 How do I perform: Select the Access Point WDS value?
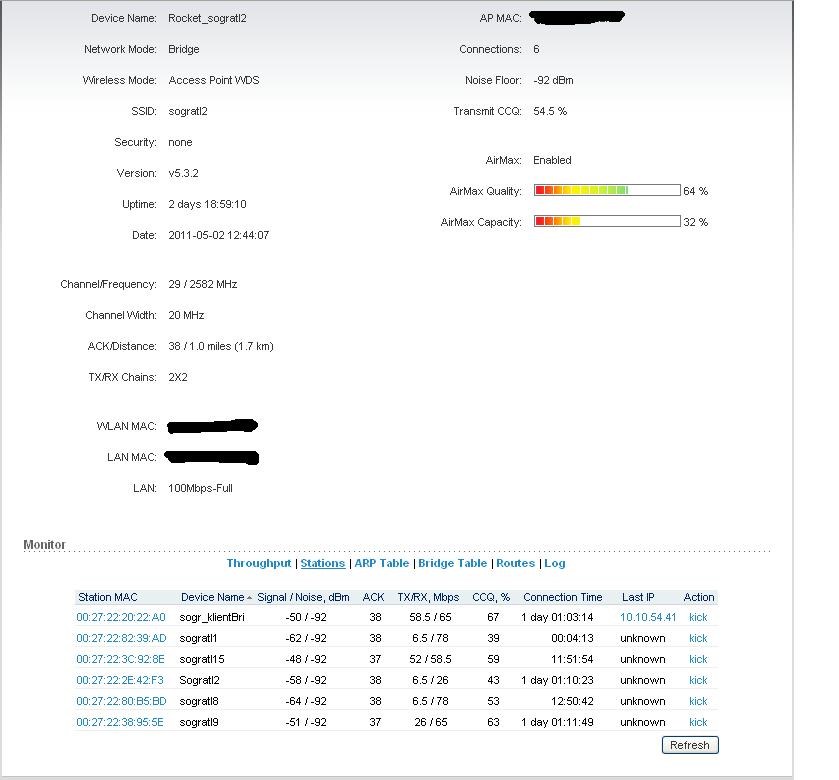click(213, 80)
